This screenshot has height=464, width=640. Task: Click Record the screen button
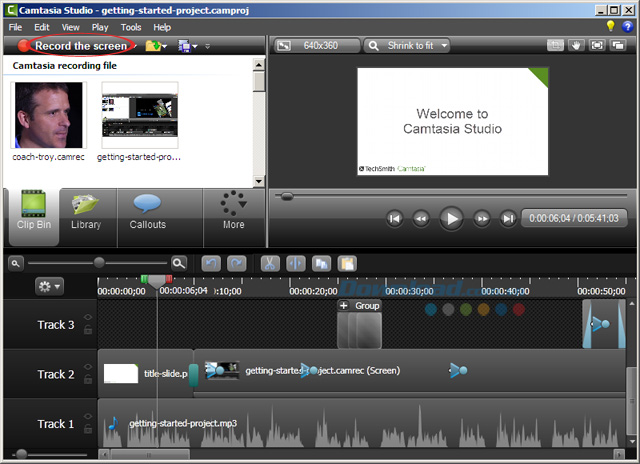76,46
